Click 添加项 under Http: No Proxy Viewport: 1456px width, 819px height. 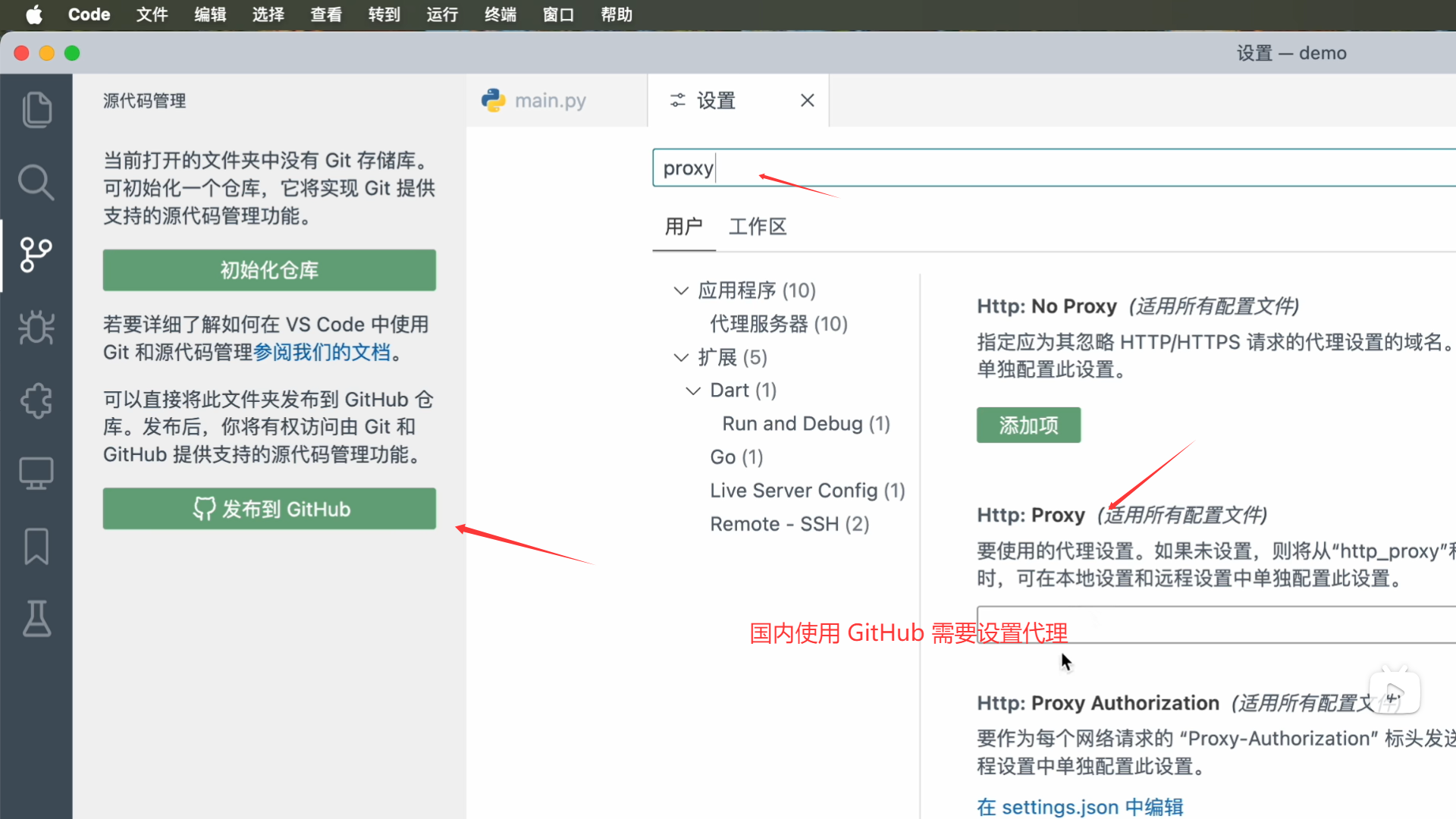1028,425
